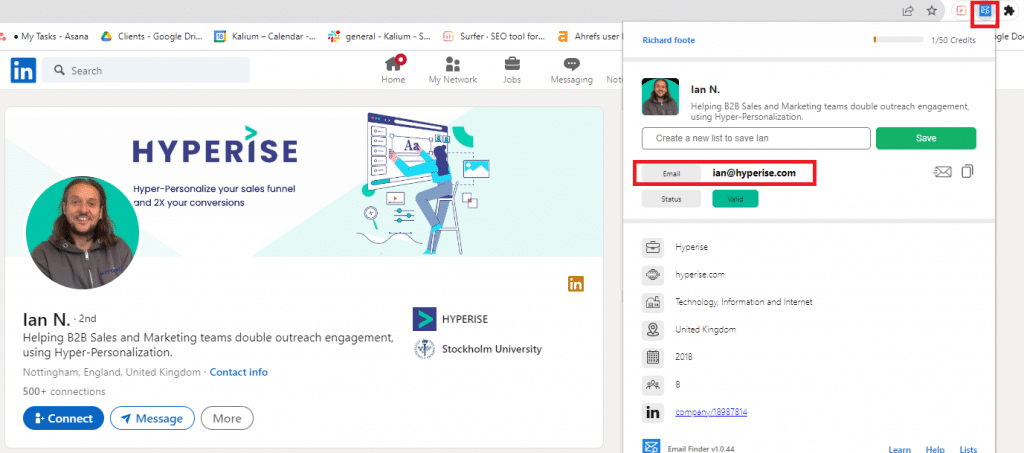
Task: Open the Contact info link
Action: pyautogui.click(x=238, y=372)
